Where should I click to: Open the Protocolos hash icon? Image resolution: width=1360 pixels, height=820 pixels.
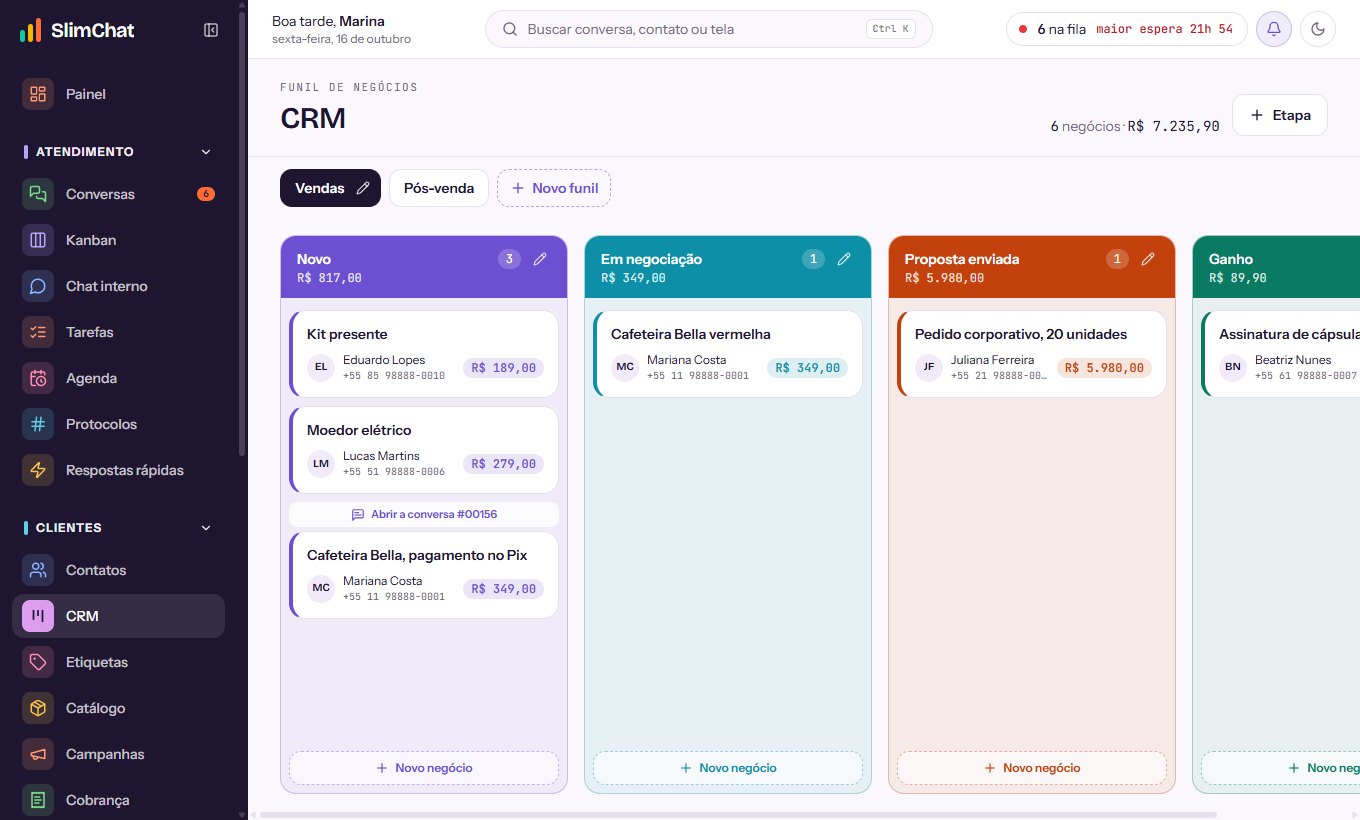[38, 424]
